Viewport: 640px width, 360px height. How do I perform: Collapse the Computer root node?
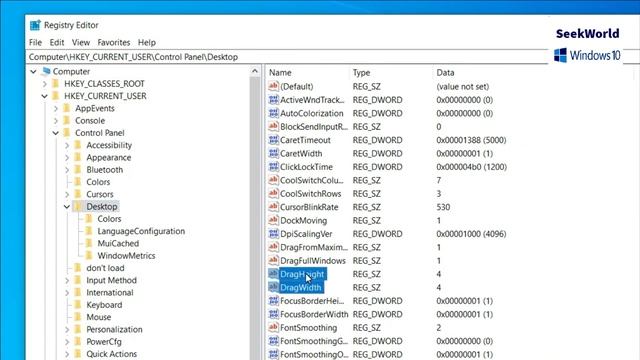(33, 72)
